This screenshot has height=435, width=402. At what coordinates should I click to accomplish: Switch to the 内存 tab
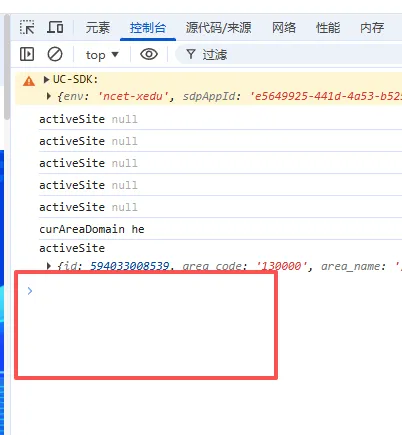pos(372,28)
